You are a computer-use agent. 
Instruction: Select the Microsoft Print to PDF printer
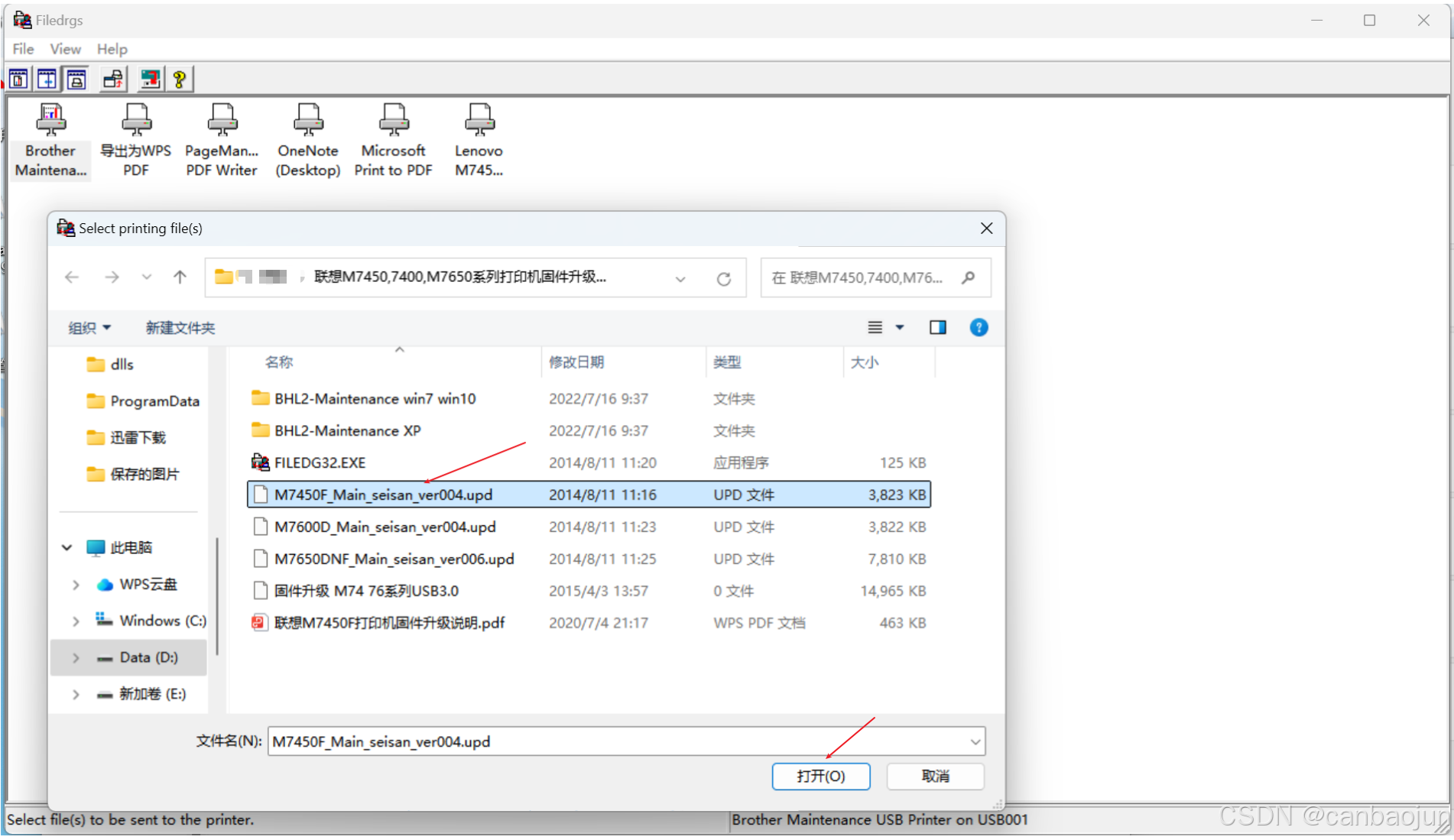click(394, 141)
